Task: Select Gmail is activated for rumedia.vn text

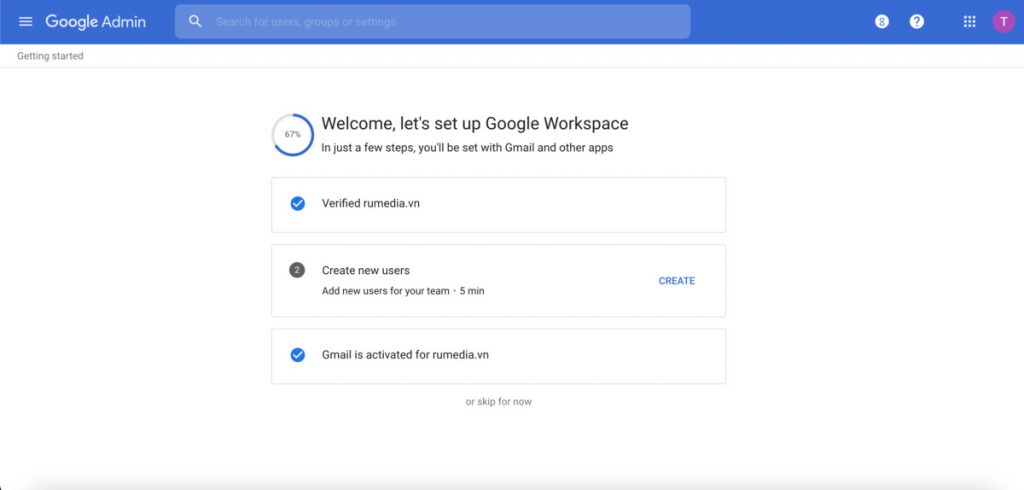Action: click(405, 355)
